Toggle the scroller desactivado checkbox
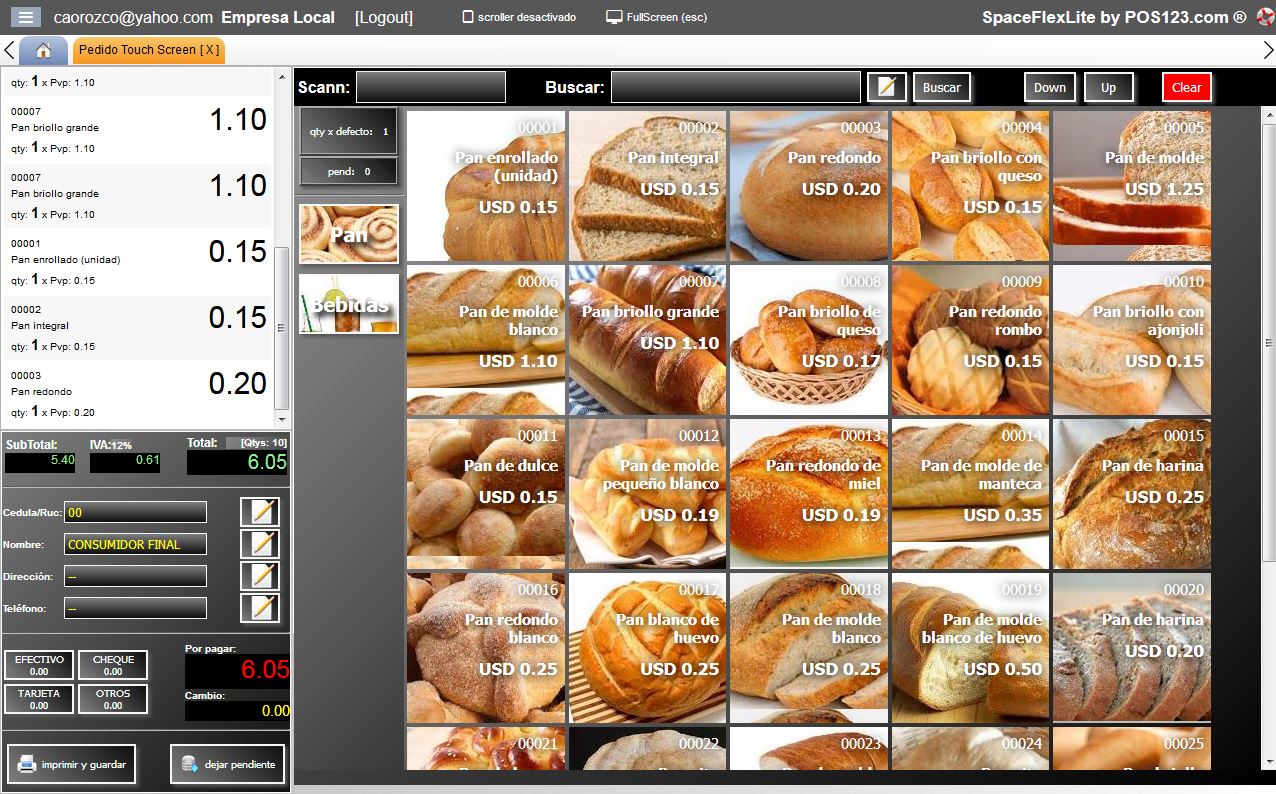 pos(468,17)
